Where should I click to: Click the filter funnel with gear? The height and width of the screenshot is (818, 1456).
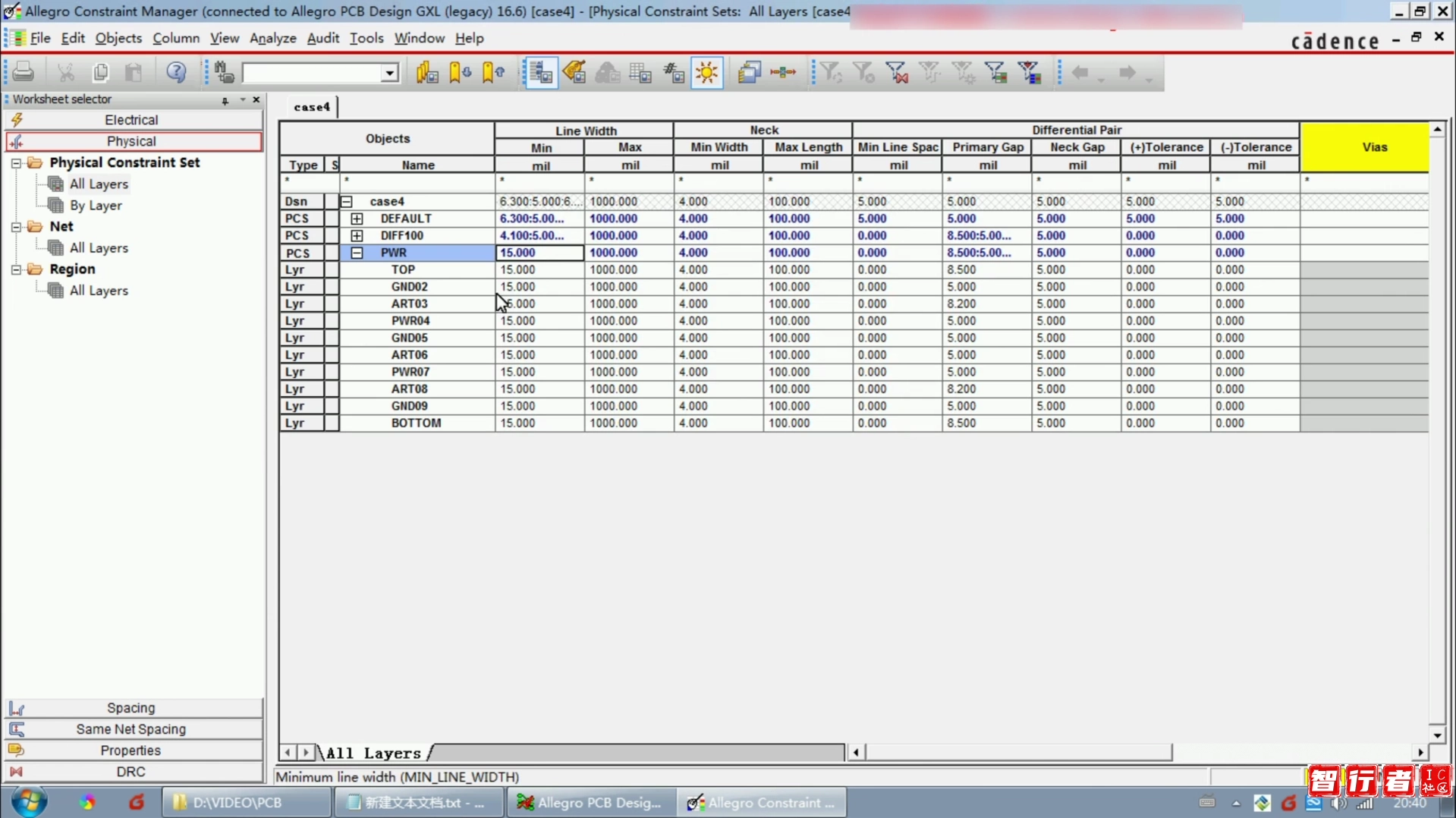tap(963, 72)
